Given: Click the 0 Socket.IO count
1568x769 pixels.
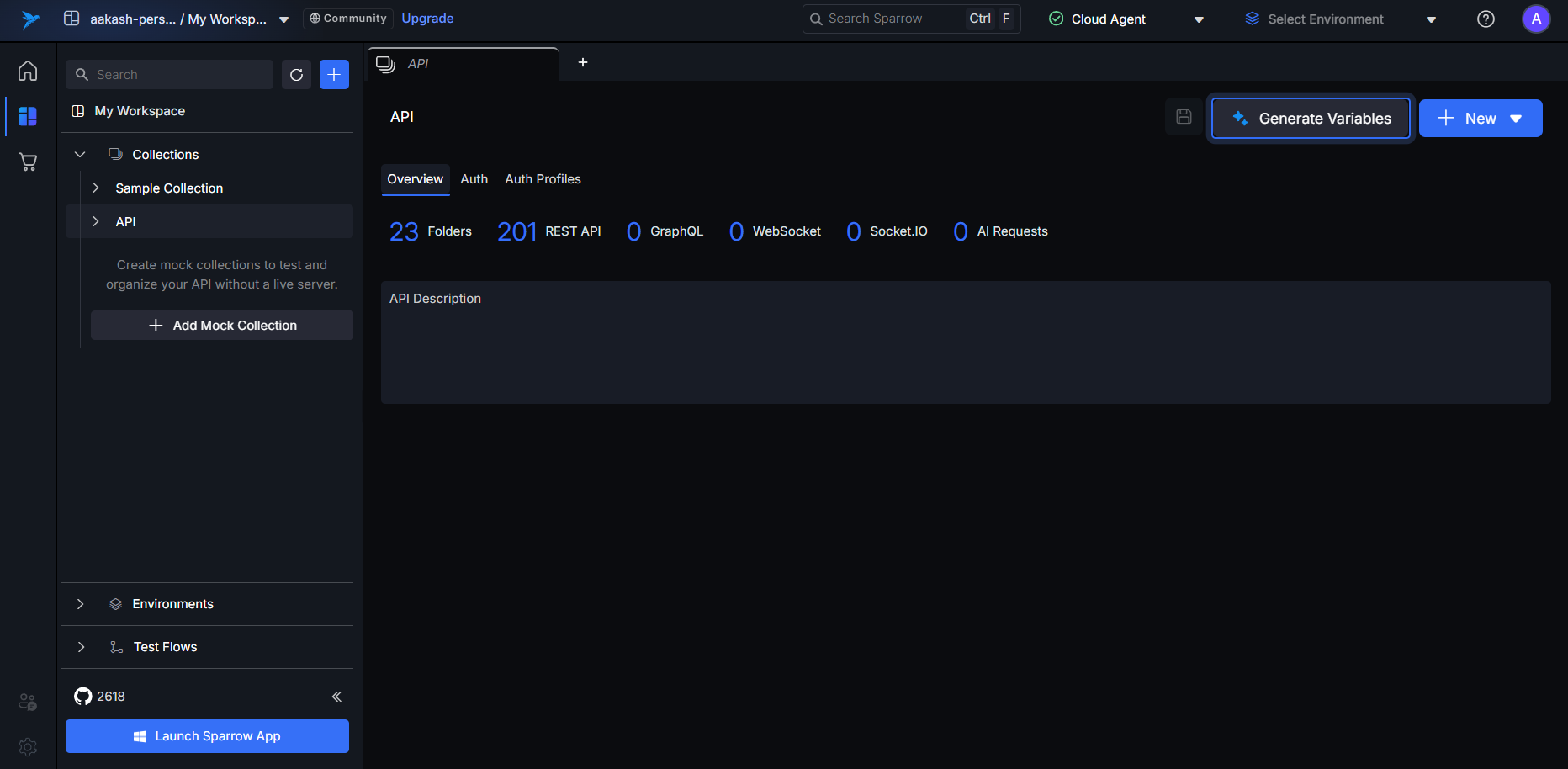Looking at the screenshot, I should (887, 231).
